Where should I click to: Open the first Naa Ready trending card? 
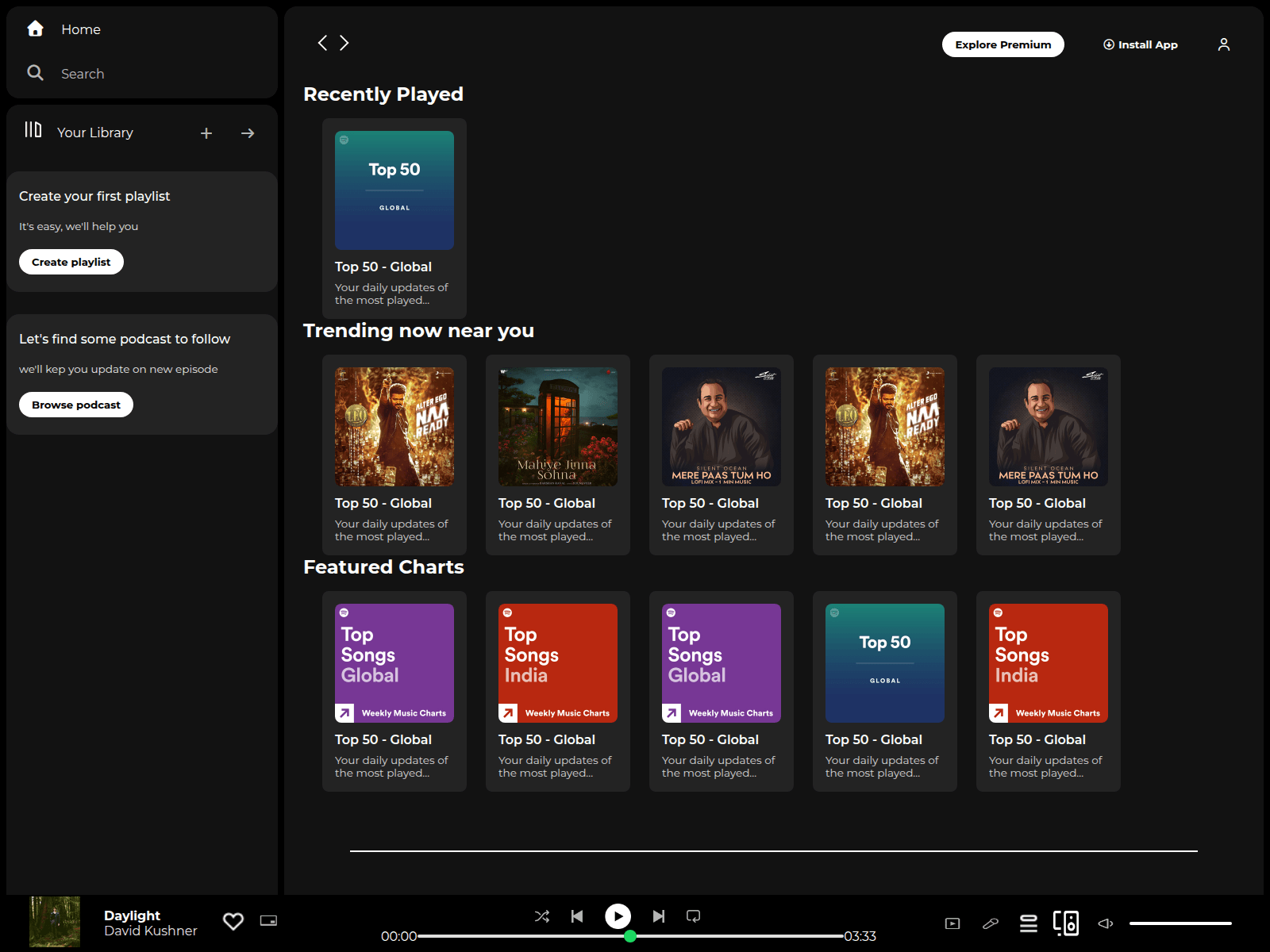(x=394, y=455)
